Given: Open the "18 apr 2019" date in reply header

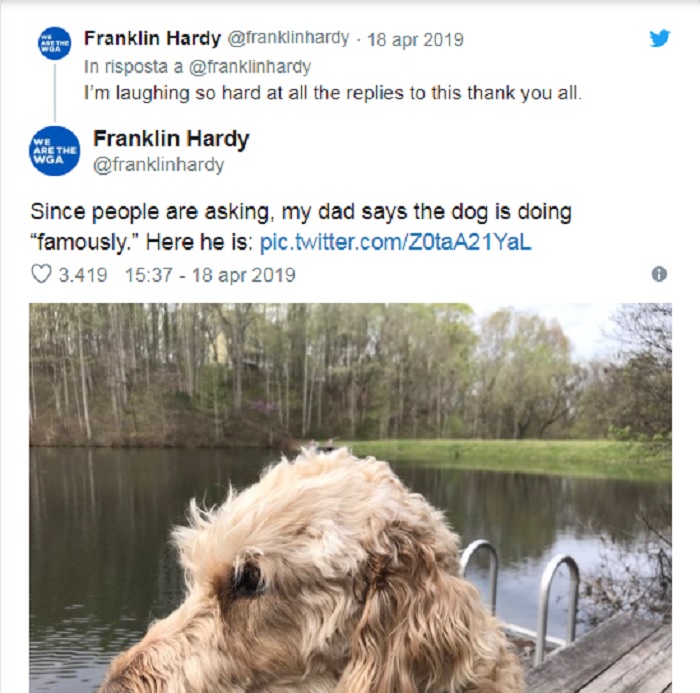Looking at the screenshot, I should [415, 40].
